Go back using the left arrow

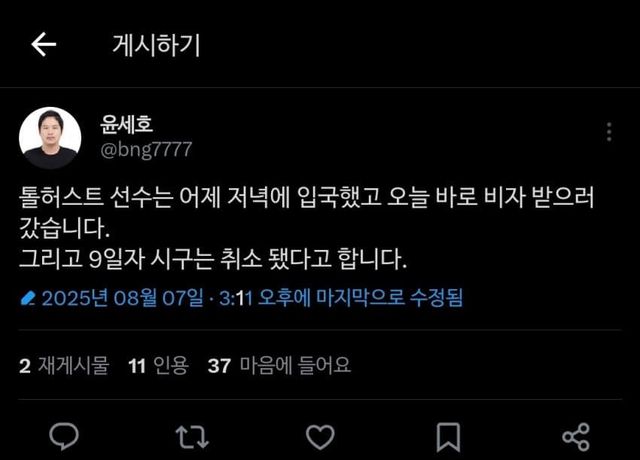[43, 44]
